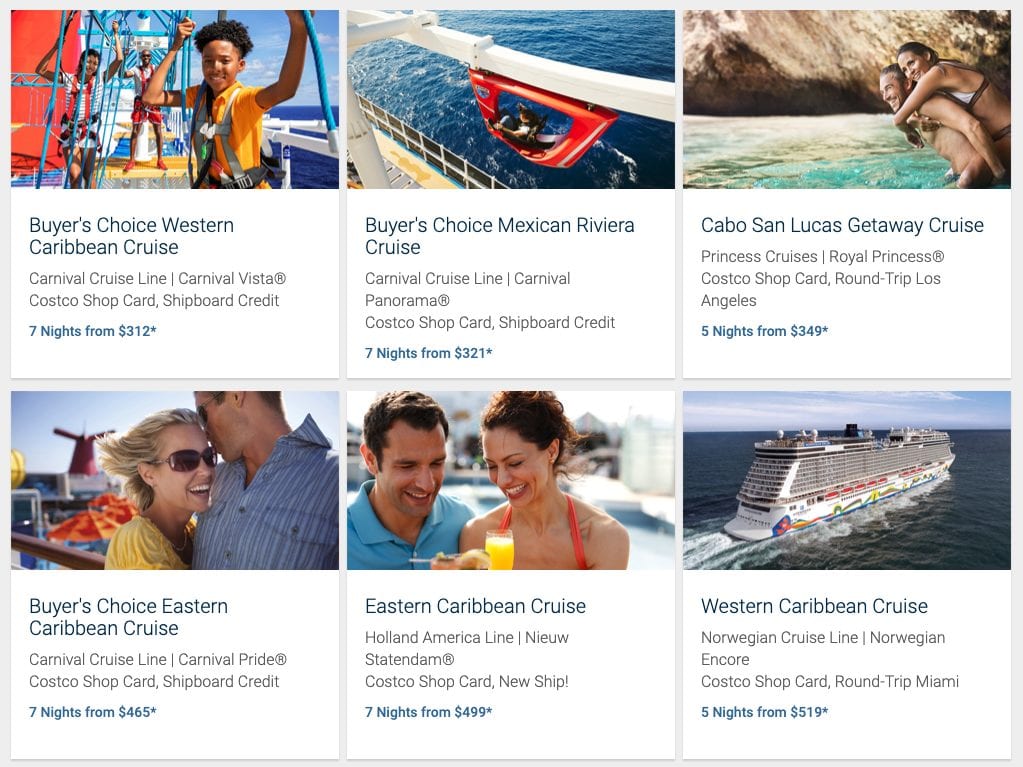The width and height of the screenshot is (1023, 767).
Task: Open Cabo San Lucas Getaway Cruise title
Action: [x=842, y=225]
